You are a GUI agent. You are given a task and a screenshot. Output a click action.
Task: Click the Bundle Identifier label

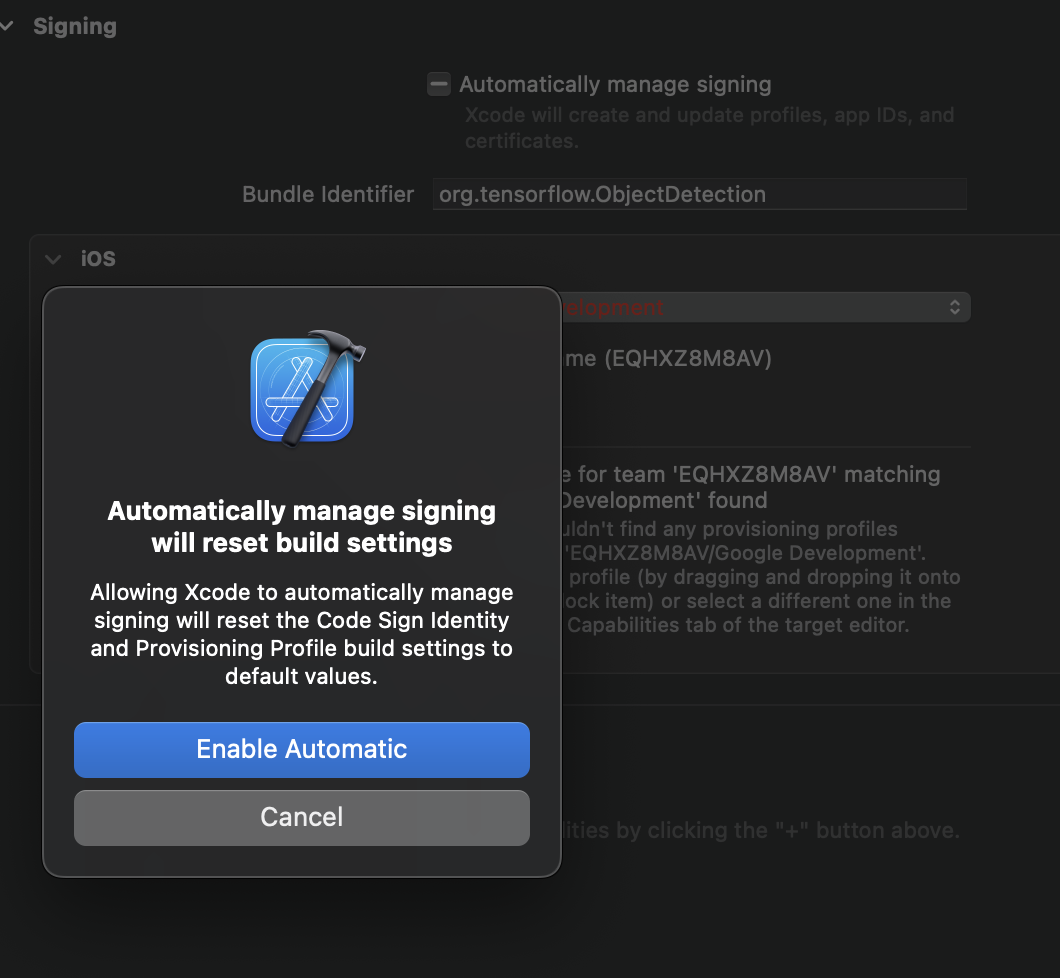pos(328,195)
